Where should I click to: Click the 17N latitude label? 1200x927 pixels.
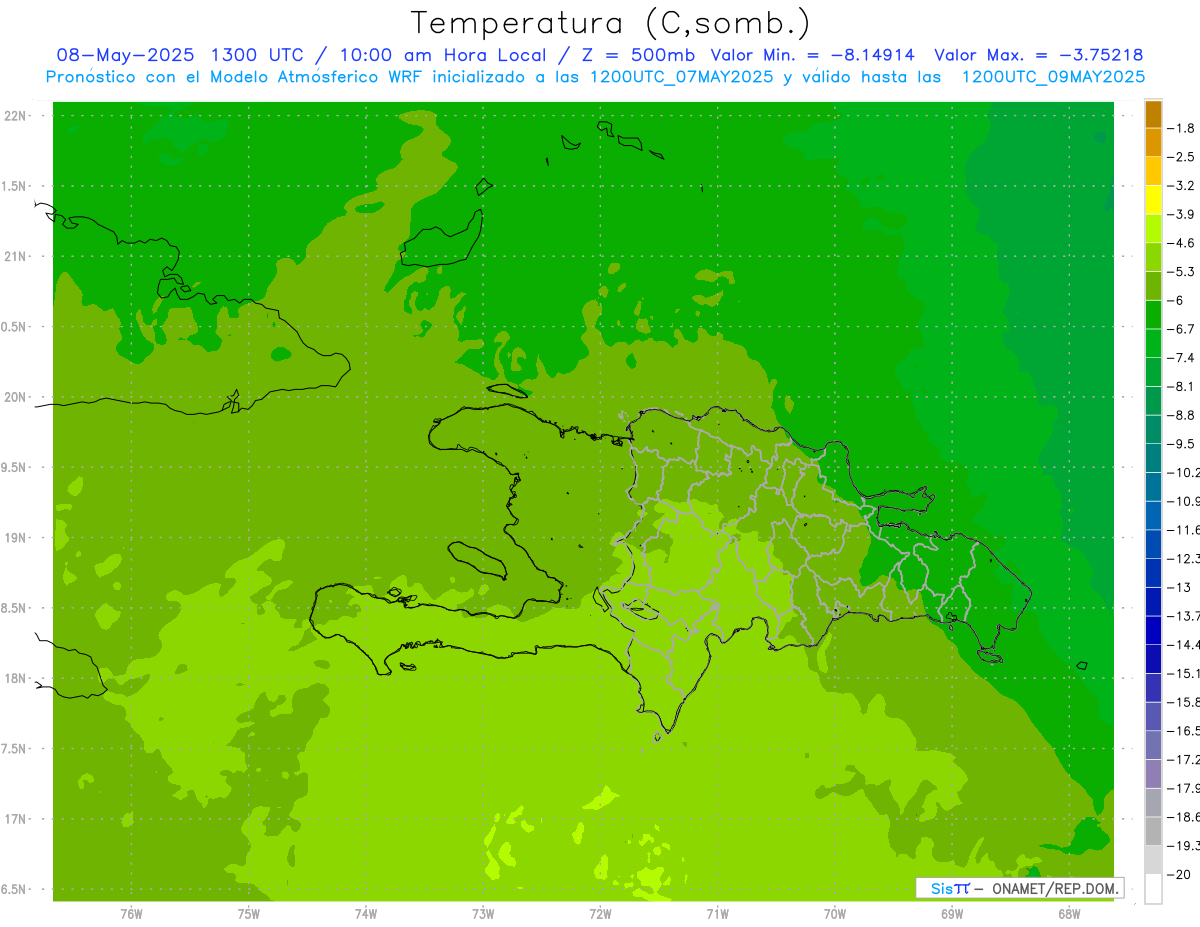click(17, 819)
